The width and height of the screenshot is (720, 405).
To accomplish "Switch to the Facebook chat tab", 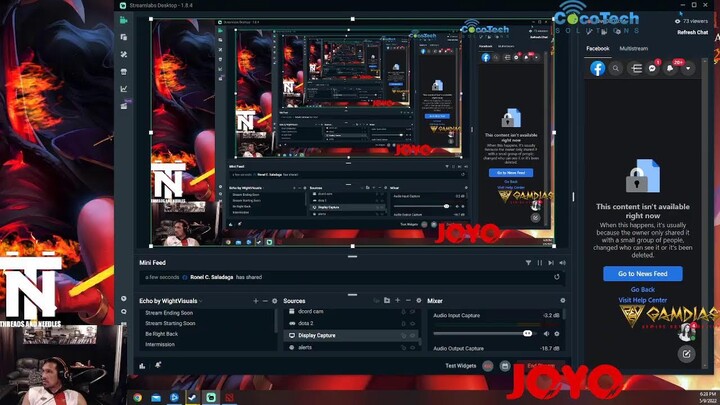I will (x=597, y=48).
